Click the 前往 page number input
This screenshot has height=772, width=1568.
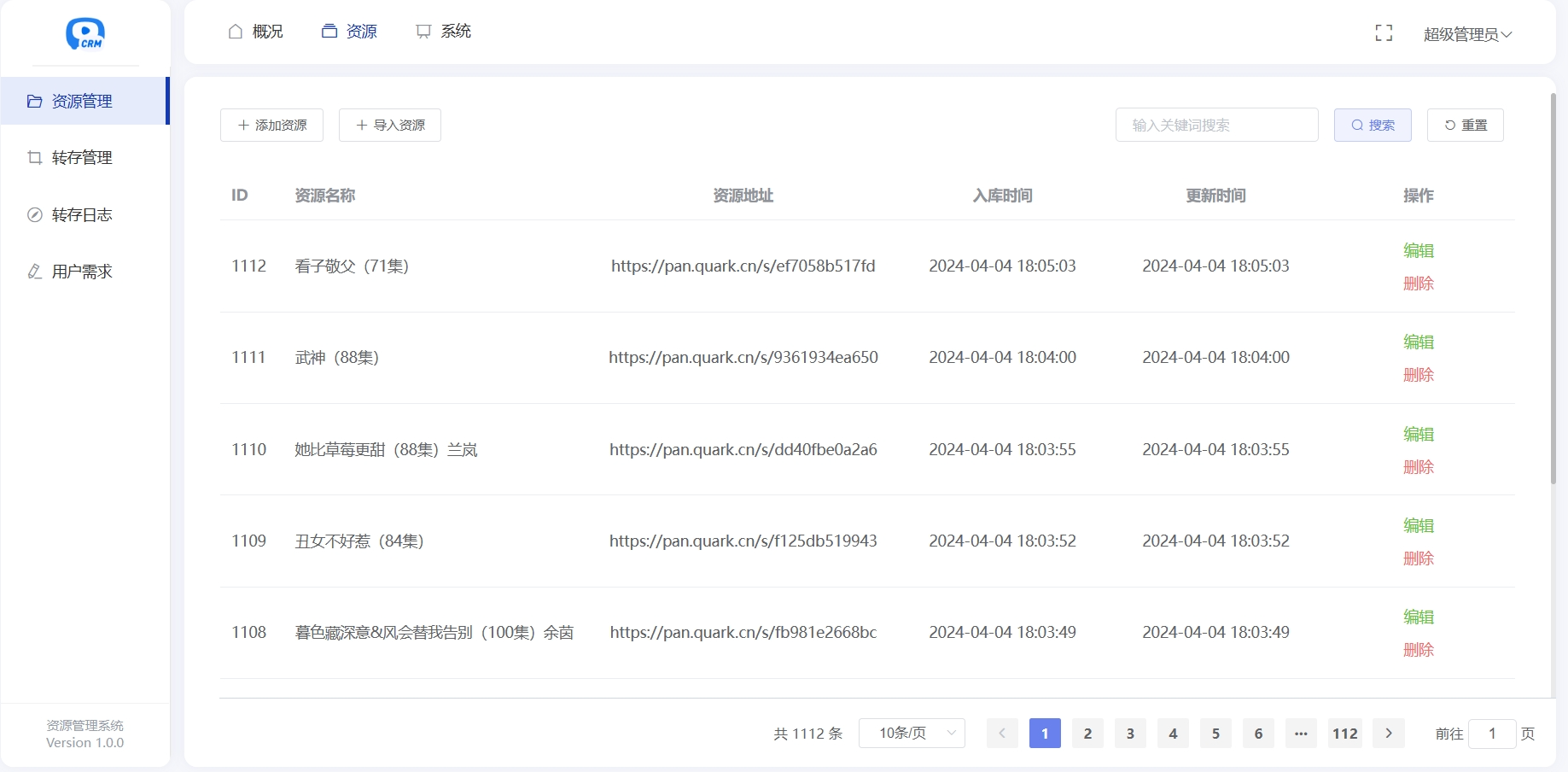[x=1492, y=733]
